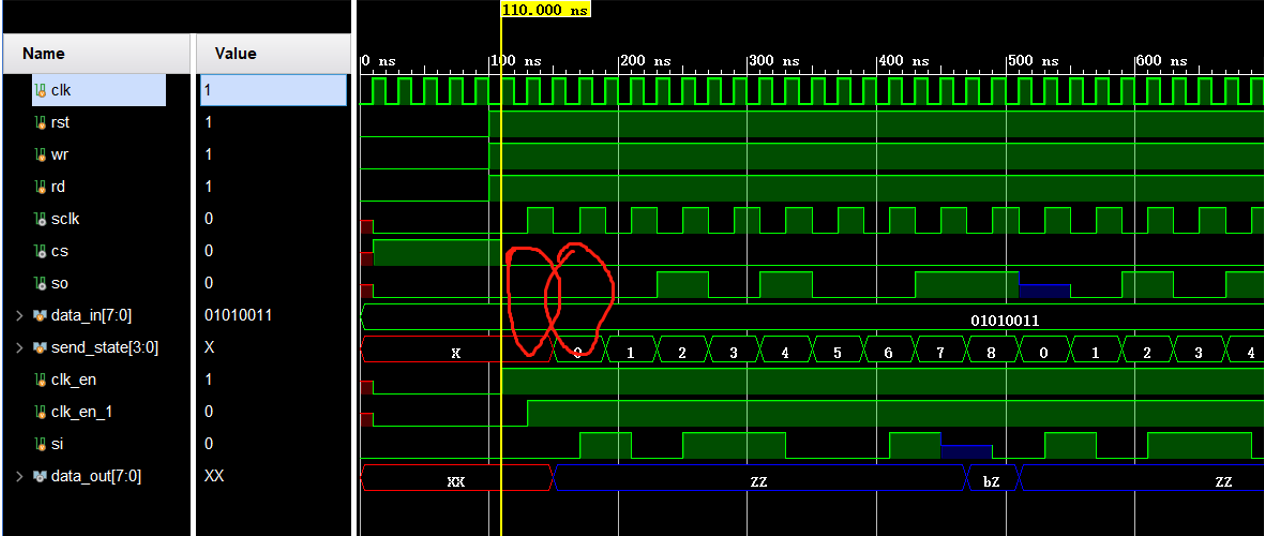
Task: Select the so signal name
Action: pyautogui.click(x=60, y=283)
